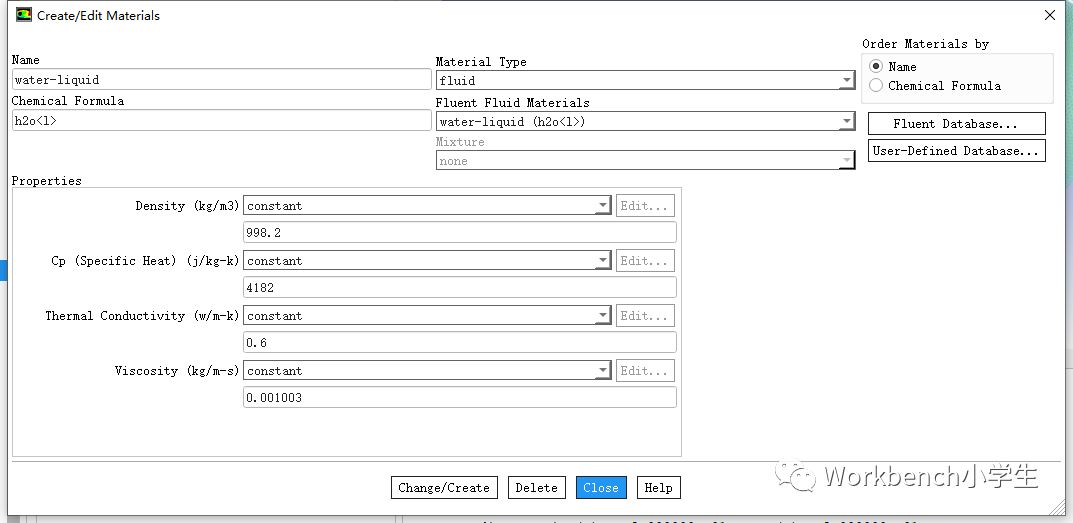Expand the Density method dropdown
Image resolution: width=1073 pixels, height=523 pixels.
pos(427,206)
